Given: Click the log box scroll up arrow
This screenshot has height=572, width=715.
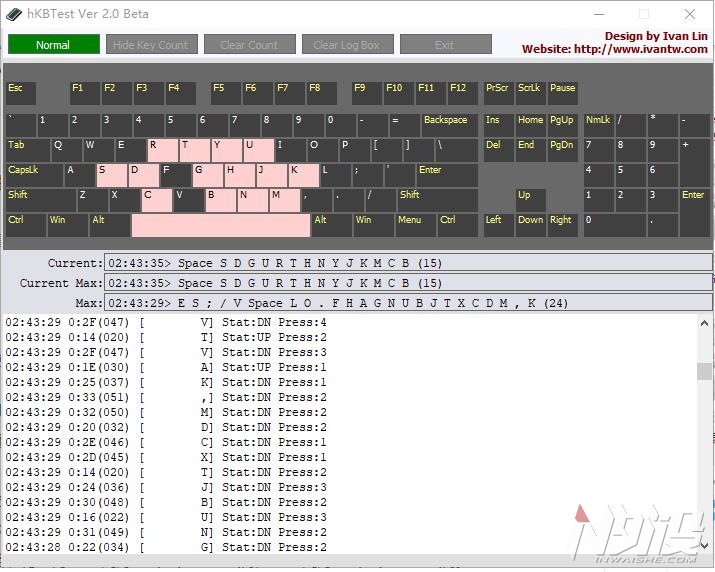Looking at the screenshot, I should click(x=704, y=323).
